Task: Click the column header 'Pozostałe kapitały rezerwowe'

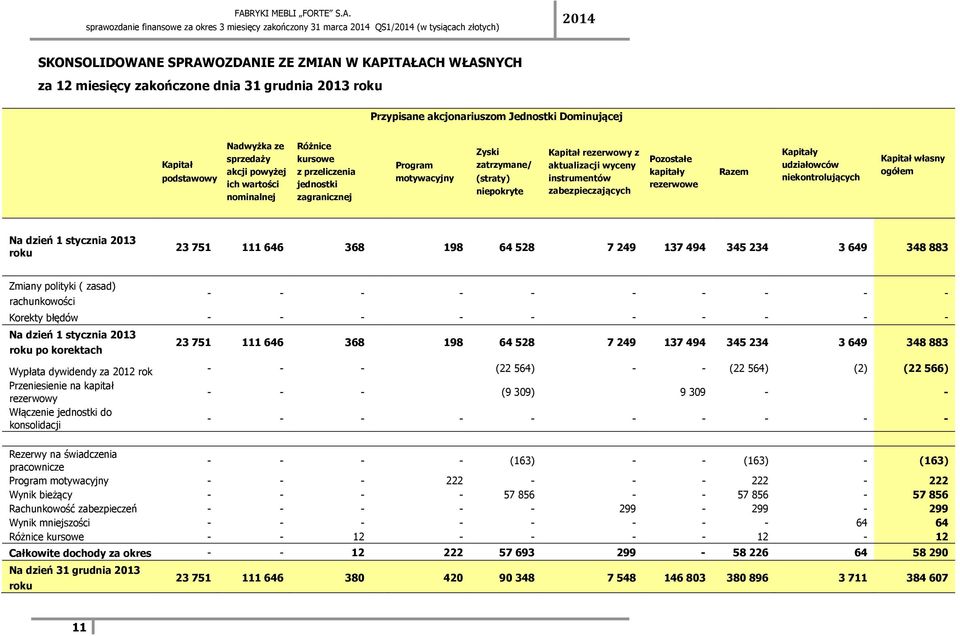Action: coord(673,171)
